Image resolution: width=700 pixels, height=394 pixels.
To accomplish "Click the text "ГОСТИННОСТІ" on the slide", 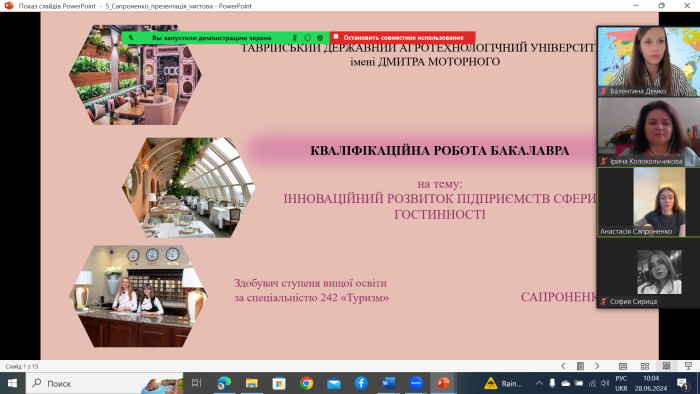I will click(440, 214).
